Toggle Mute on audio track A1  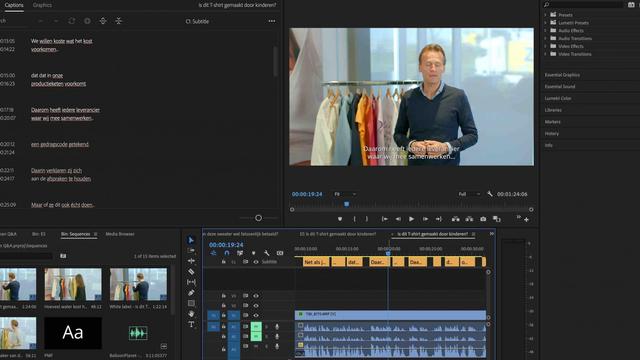point(256,327)
